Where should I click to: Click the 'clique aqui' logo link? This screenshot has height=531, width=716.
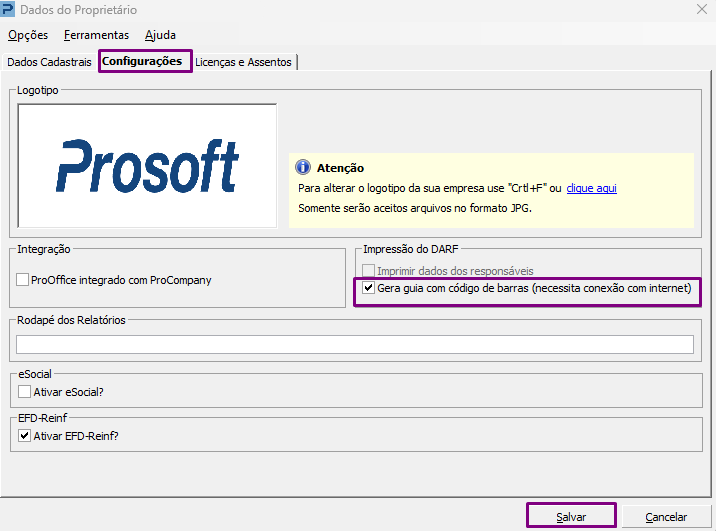[x=591, y=188]
